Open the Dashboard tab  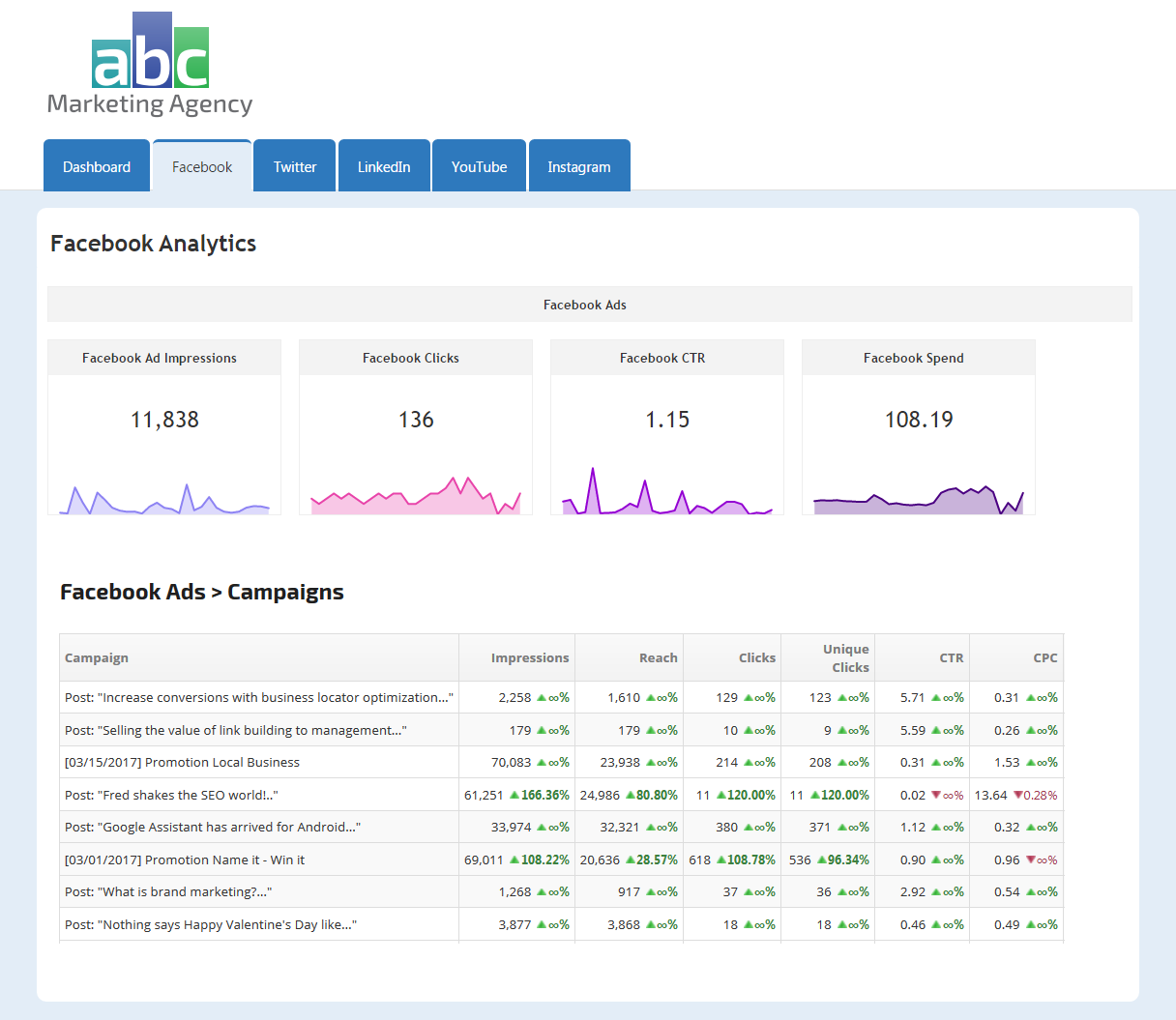[97, 166]
